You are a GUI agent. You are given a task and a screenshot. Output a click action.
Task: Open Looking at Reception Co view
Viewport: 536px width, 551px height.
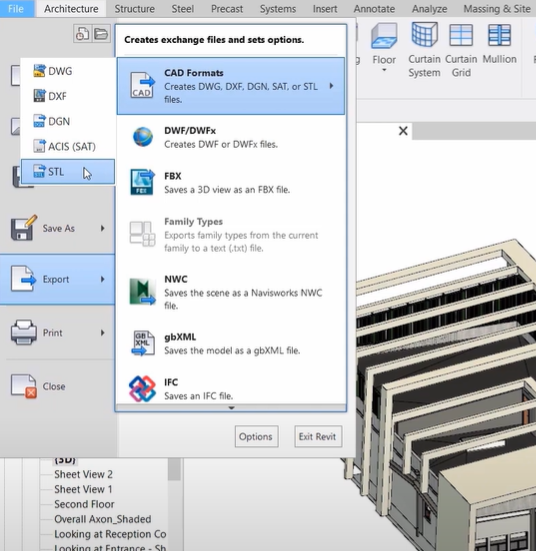[x=110, y=534]
